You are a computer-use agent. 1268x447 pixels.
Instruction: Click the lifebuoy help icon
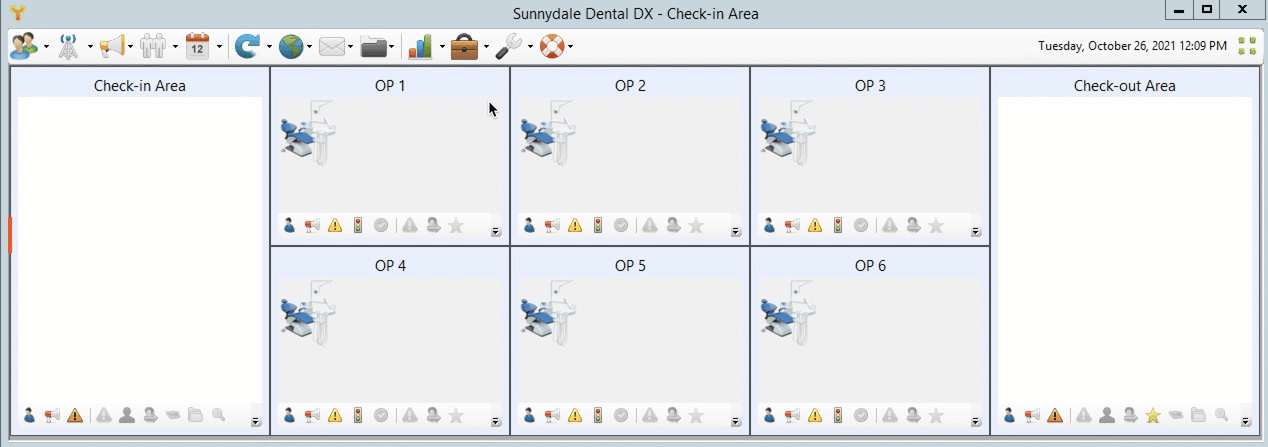(551, 46)
